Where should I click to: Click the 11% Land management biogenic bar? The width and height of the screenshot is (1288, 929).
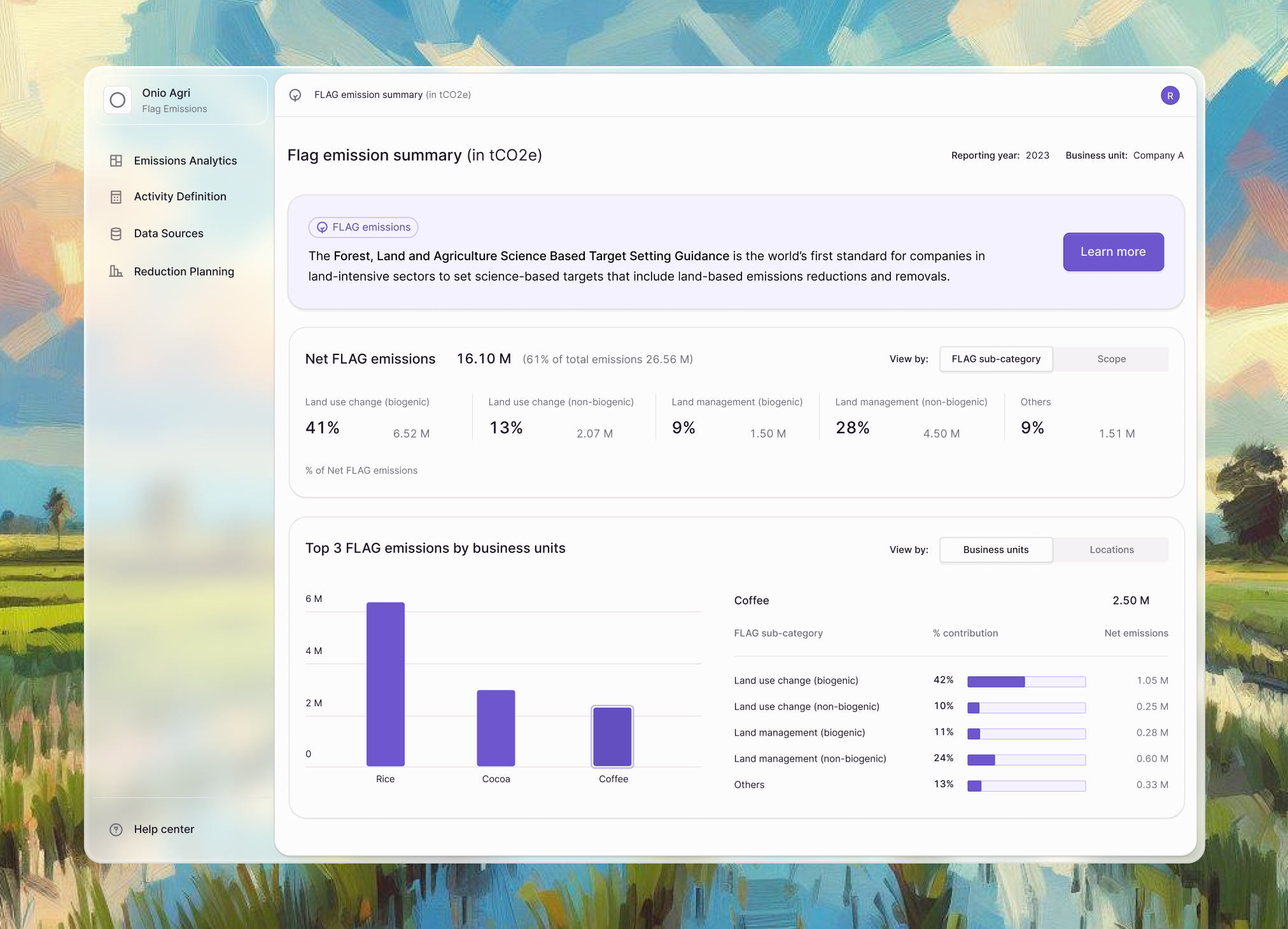coord(1026,734)
